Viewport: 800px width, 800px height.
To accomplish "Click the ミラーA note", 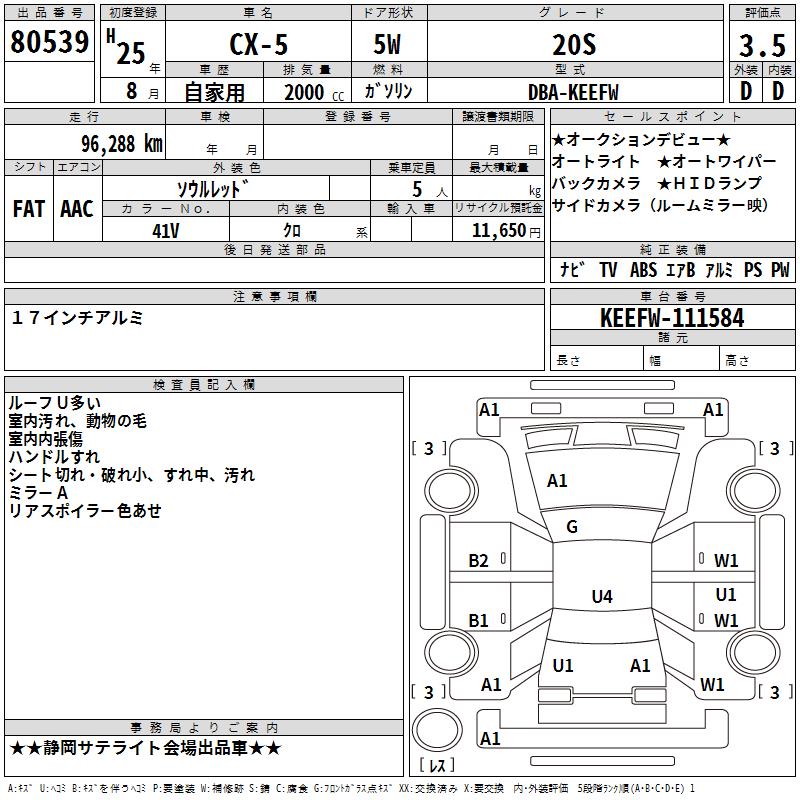I will [38, 492].
